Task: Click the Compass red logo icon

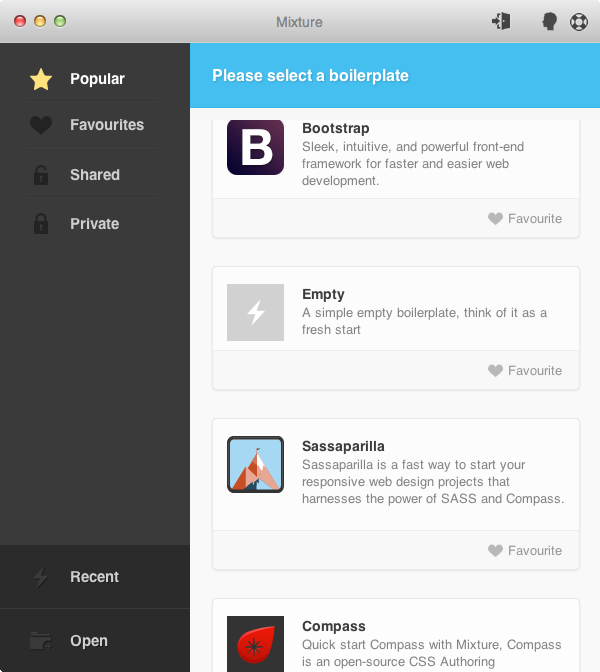Action: 255,643
